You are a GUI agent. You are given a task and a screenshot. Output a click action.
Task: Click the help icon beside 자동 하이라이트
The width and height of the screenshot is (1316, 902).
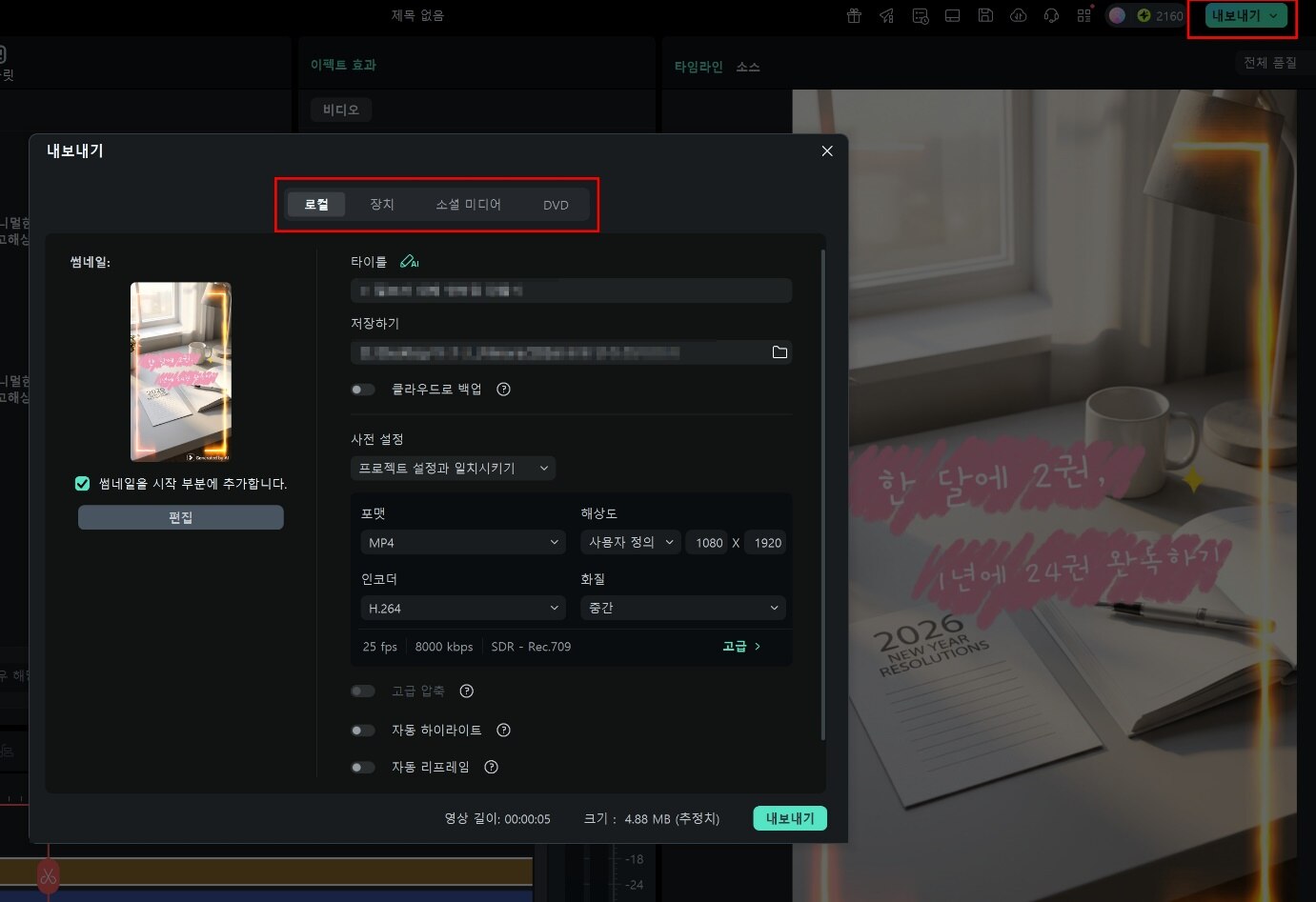tap(504, 731)
